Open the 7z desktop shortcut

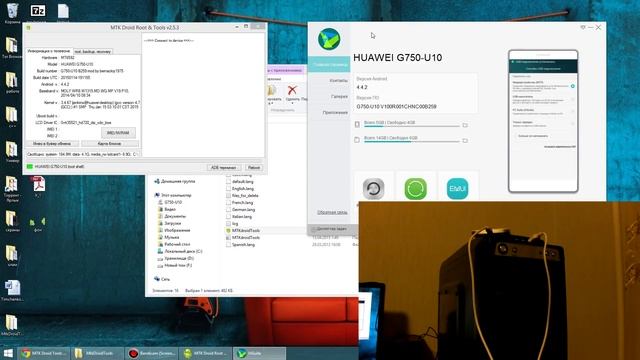(x=38, y=11)
